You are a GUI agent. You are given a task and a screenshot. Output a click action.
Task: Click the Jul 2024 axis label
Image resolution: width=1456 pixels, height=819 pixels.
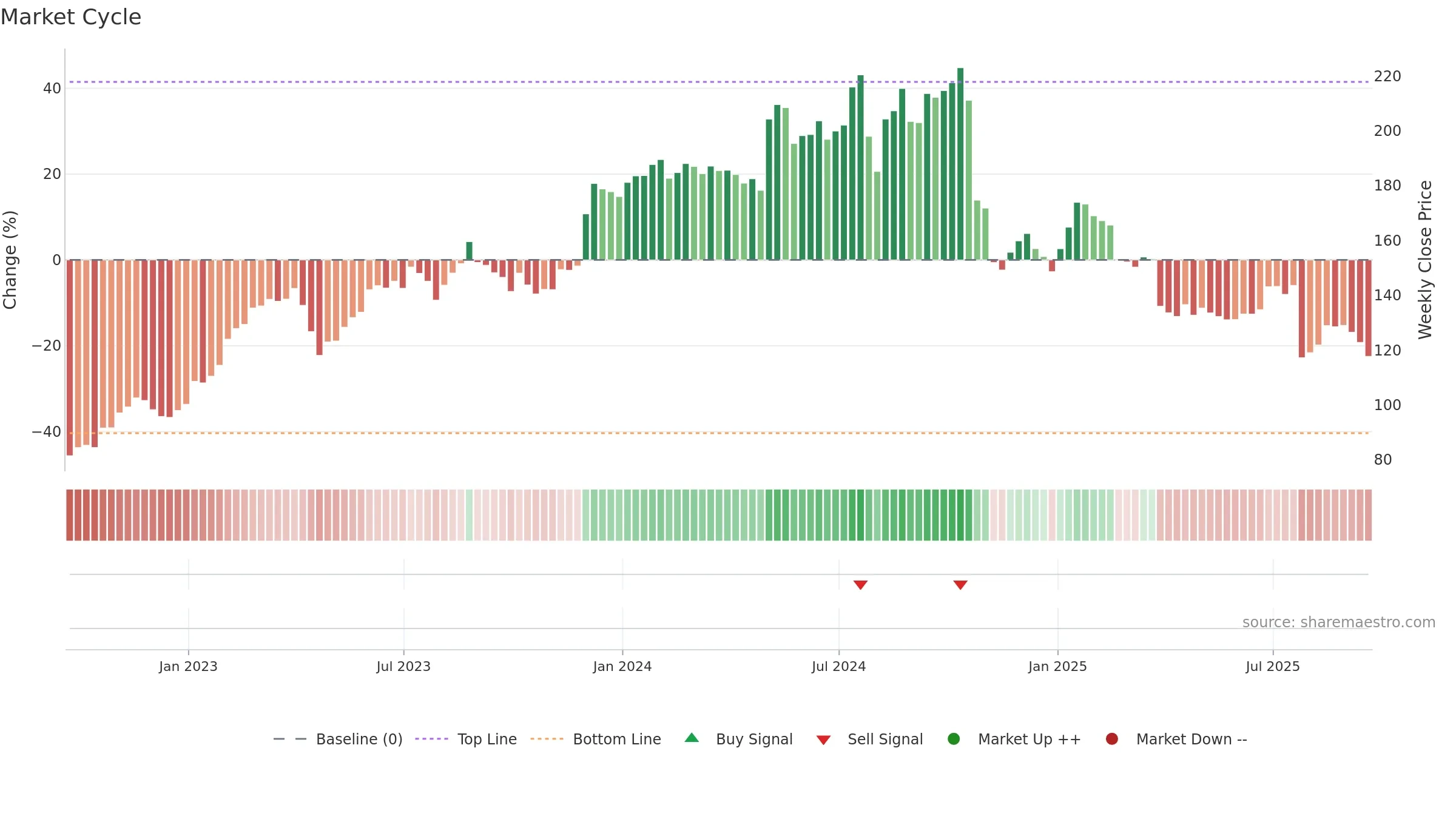(839, 666)
